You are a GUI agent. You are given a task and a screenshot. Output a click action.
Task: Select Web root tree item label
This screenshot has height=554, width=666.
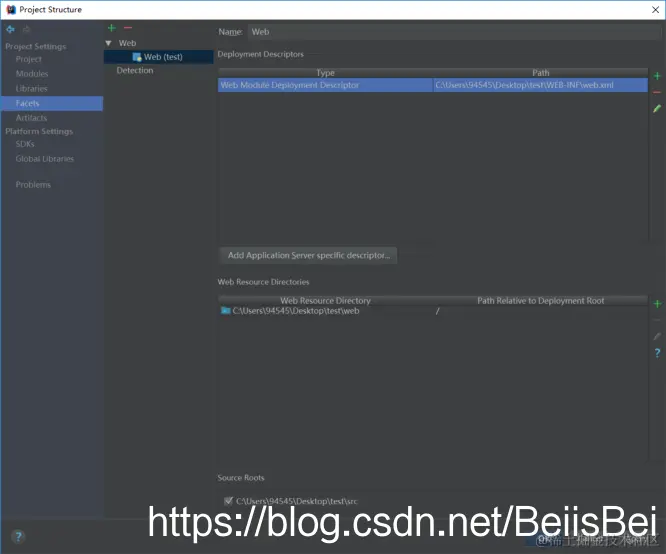coord(127,43)
